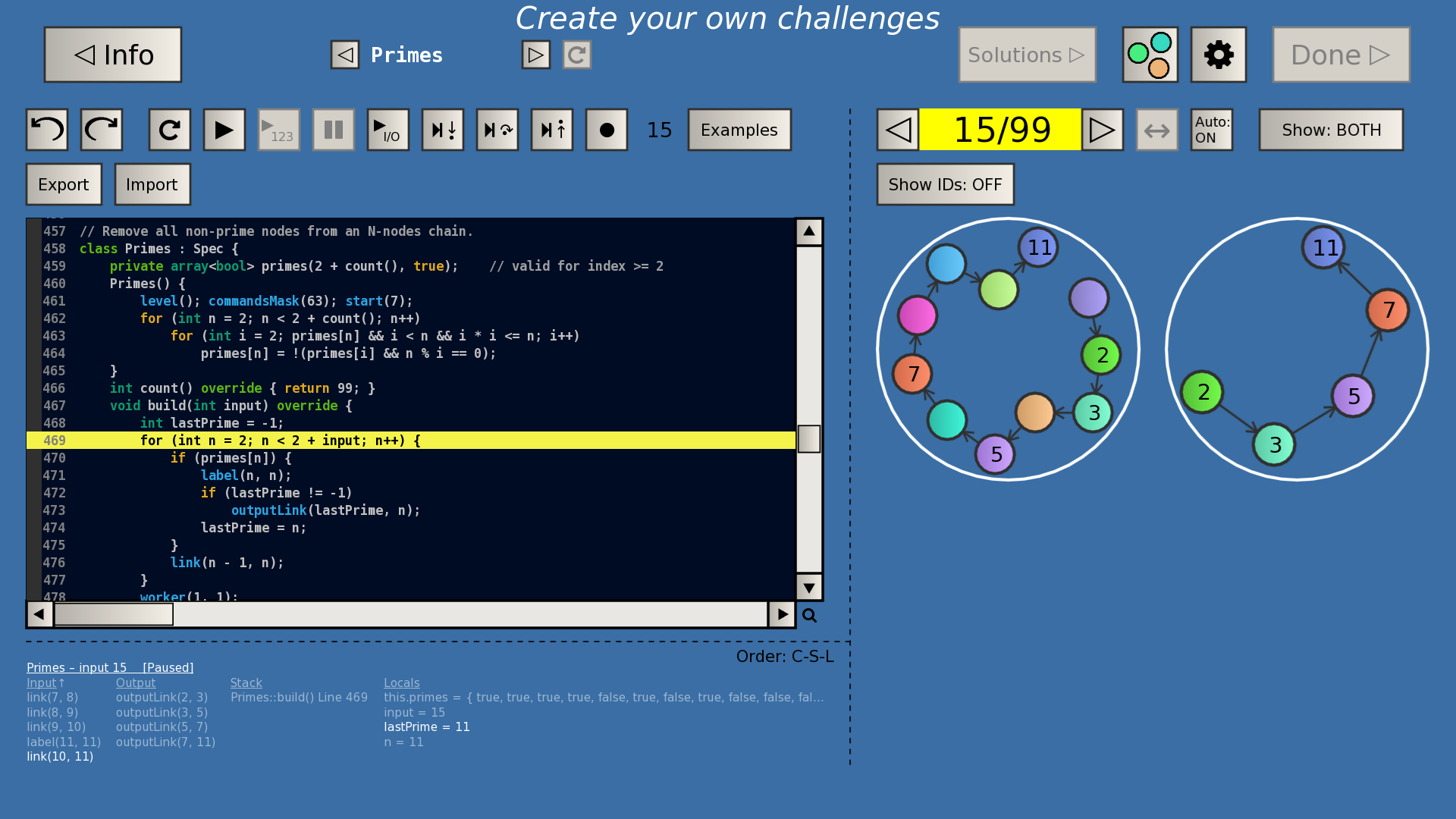This screenshot has width=1456, height=819.
Task: Click the Redo arrow icon
Action: 102,130
